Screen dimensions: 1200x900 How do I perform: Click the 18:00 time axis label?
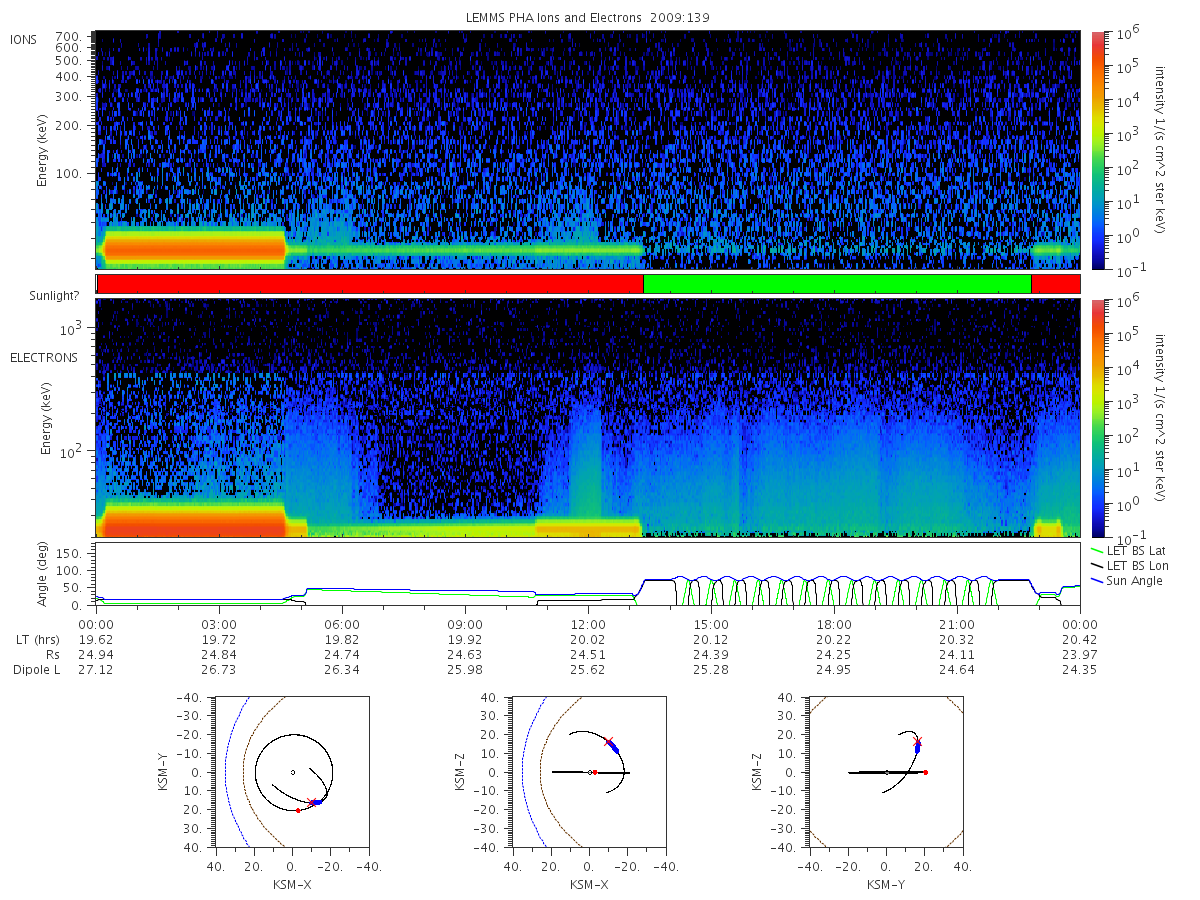tap(834, 623)
